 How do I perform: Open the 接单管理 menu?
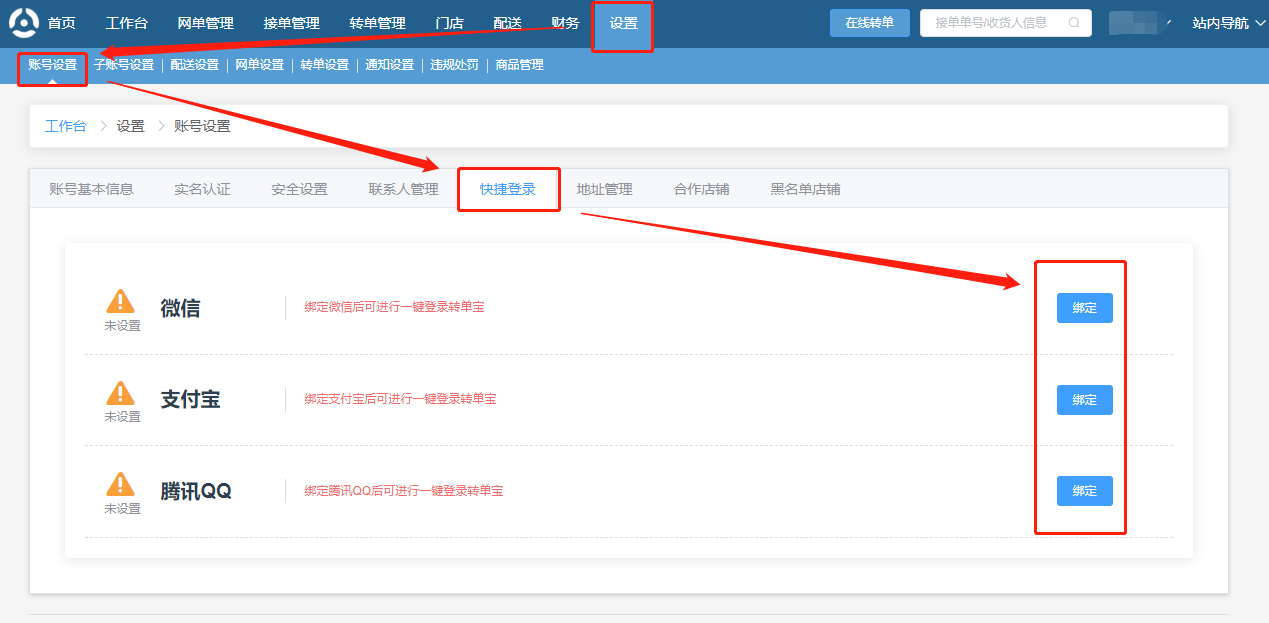tap(292, 23)
